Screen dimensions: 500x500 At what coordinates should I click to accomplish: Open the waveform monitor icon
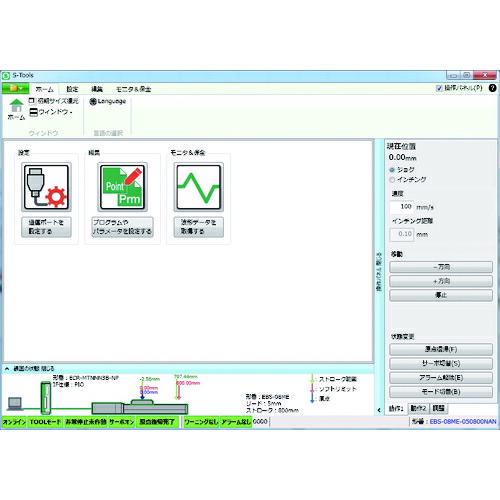click(x=199, y=187)
